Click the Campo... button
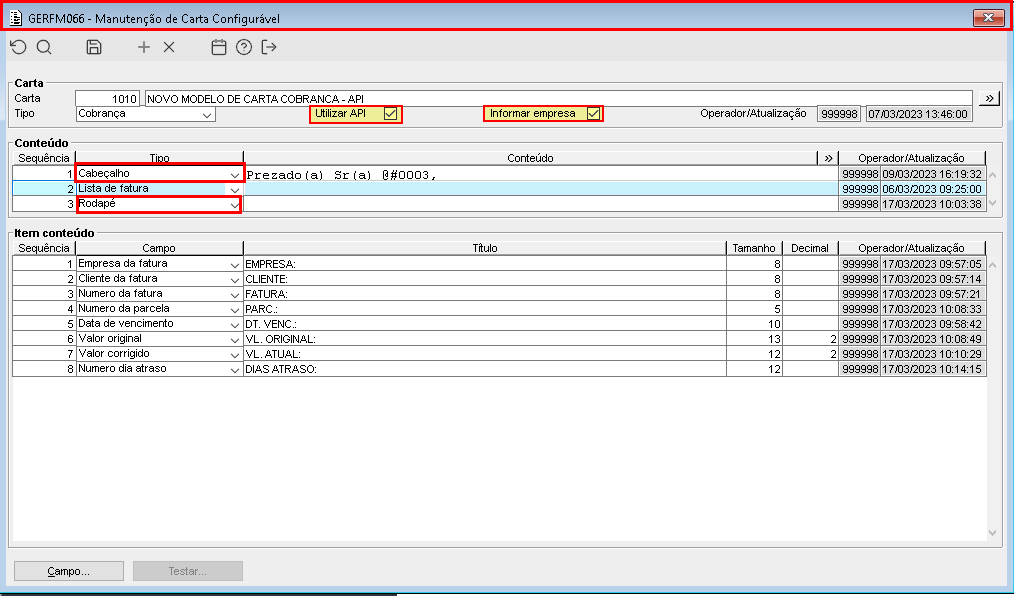 point(69,571)
